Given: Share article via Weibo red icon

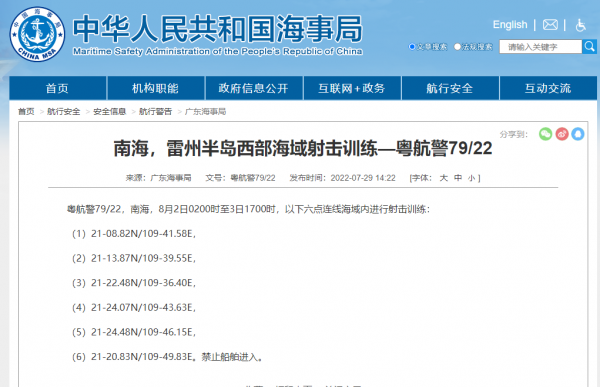Looking at the screenshot, I should click(x=562, y=134).
